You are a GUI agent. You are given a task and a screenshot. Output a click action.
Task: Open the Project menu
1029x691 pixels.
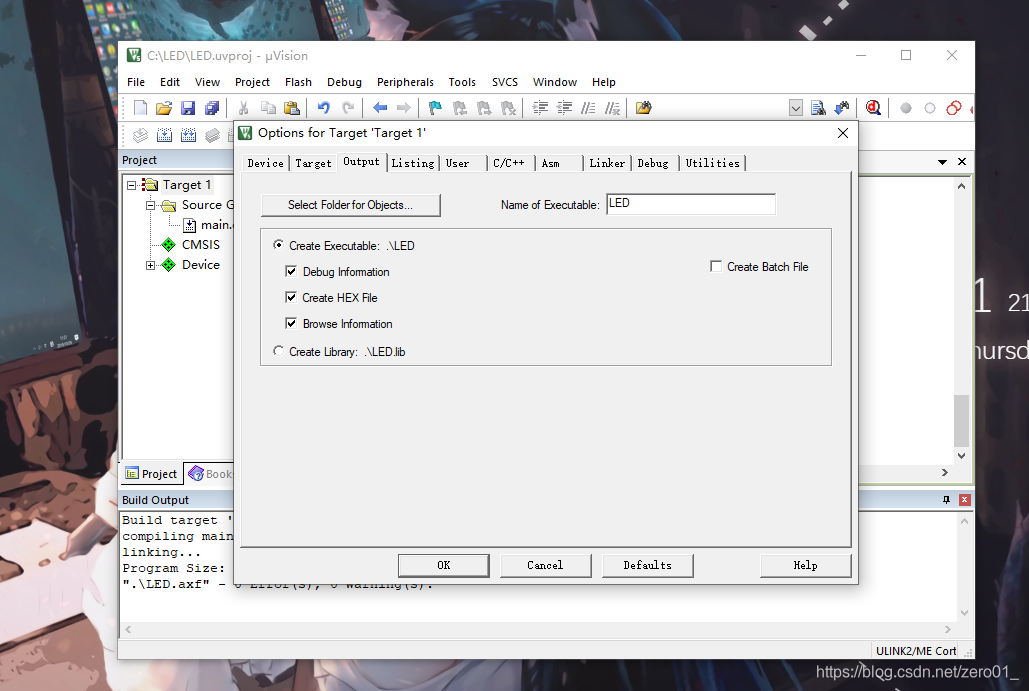tap(252, 82)
